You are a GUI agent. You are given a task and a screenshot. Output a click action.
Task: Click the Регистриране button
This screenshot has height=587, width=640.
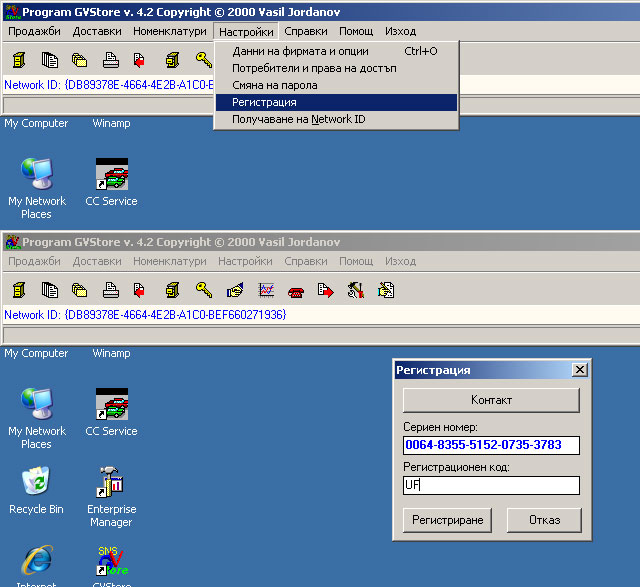pyautogui.click(x=448, y=520)
